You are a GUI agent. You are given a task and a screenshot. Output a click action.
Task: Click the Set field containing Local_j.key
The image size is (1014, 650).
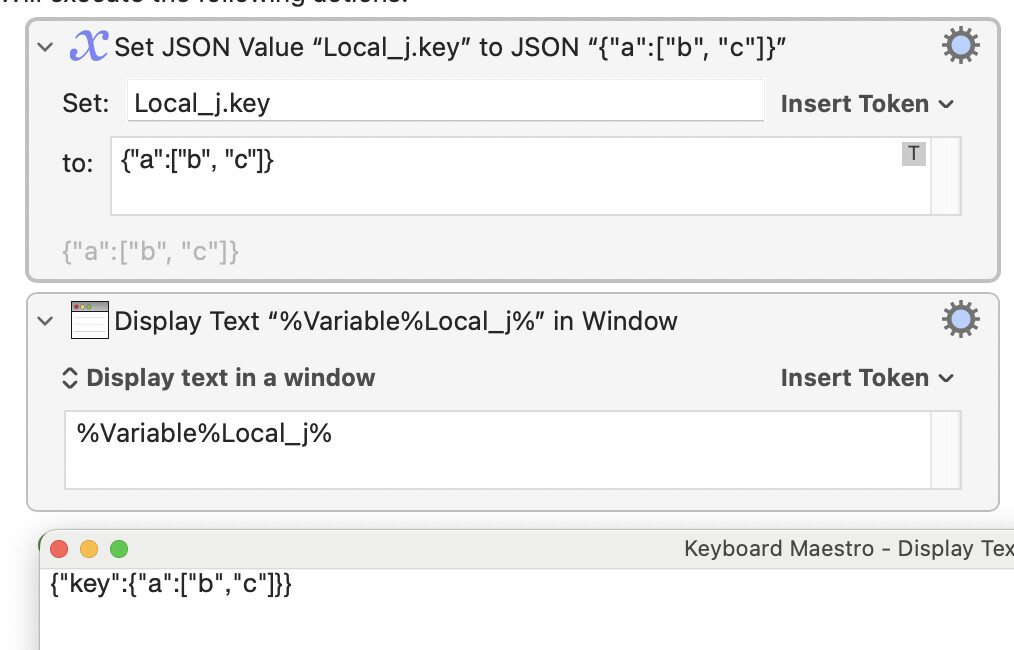(x=446, y=100)
